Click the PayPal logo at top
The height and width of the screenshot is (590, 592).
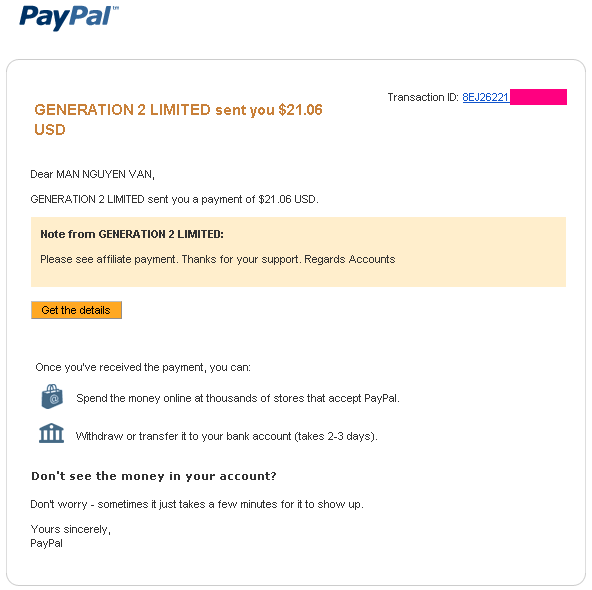[69, 17]
